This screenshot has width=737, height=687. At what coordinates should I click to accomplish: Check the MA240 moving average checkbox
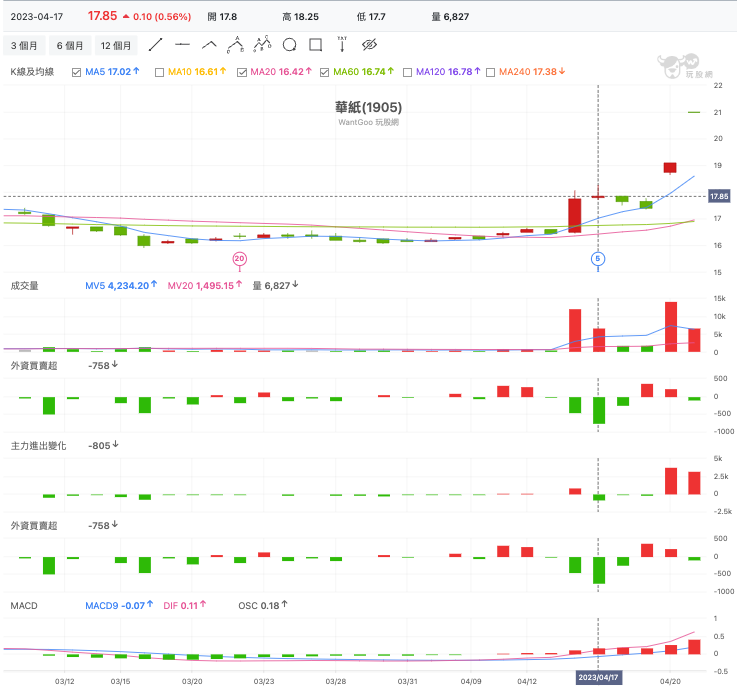pyautogui.click(x=490, y=72)
